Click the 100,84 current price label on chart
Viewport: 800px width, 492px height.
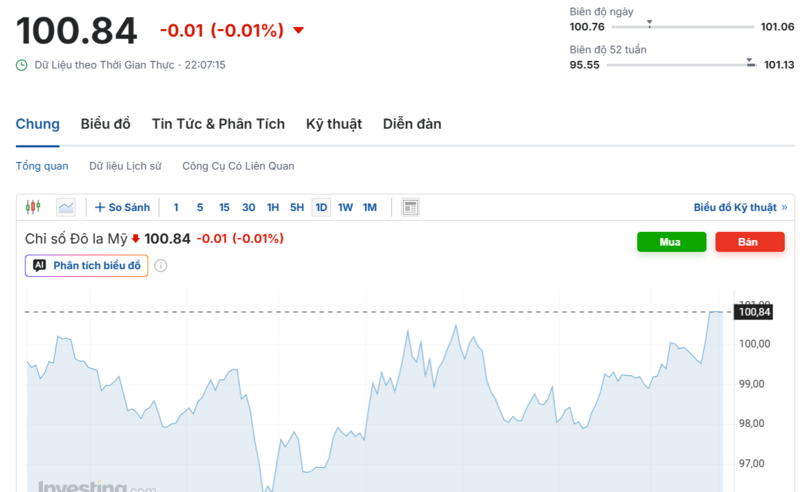point(754,312)
